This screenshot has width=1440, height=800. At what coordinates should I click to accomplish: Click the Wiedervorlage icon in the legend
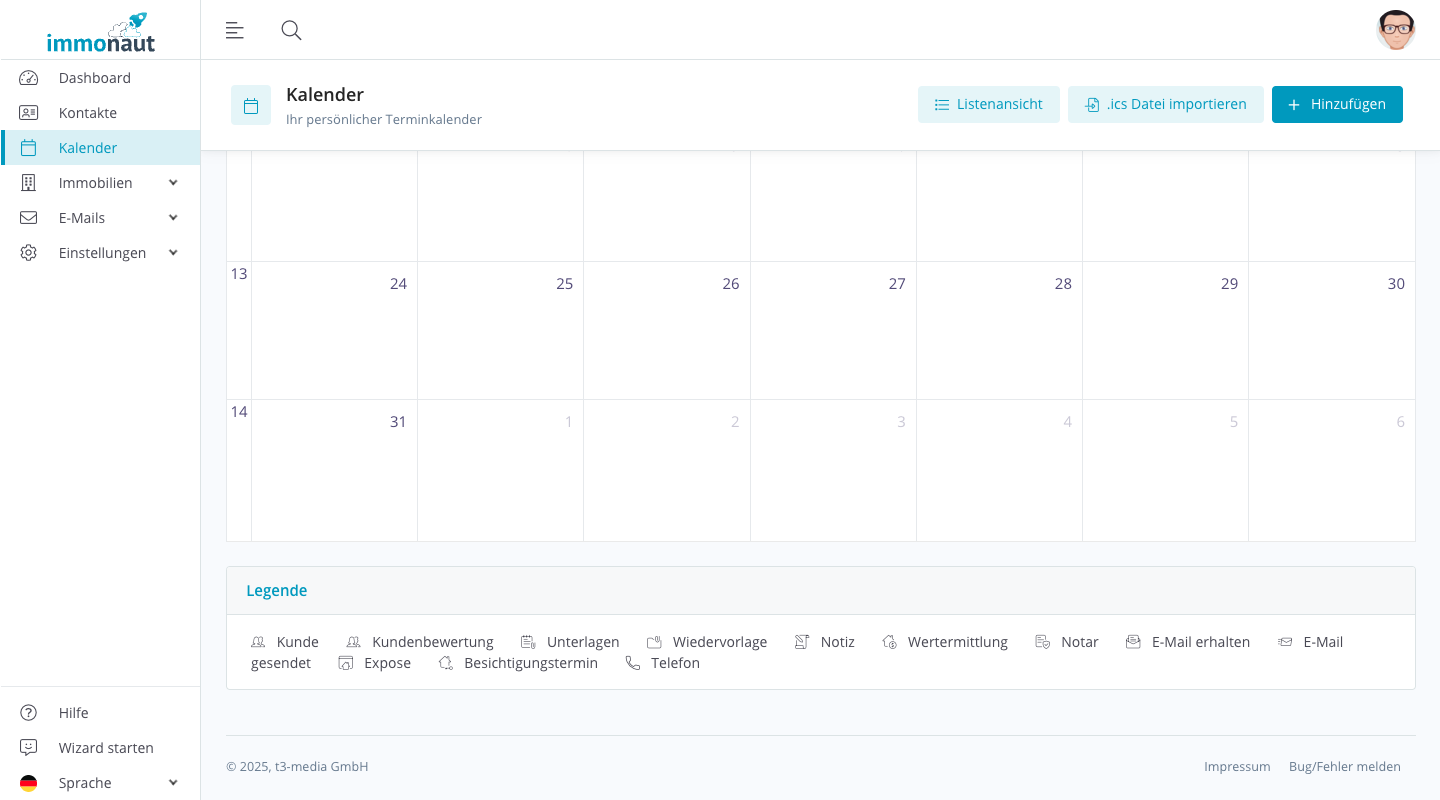655,641
